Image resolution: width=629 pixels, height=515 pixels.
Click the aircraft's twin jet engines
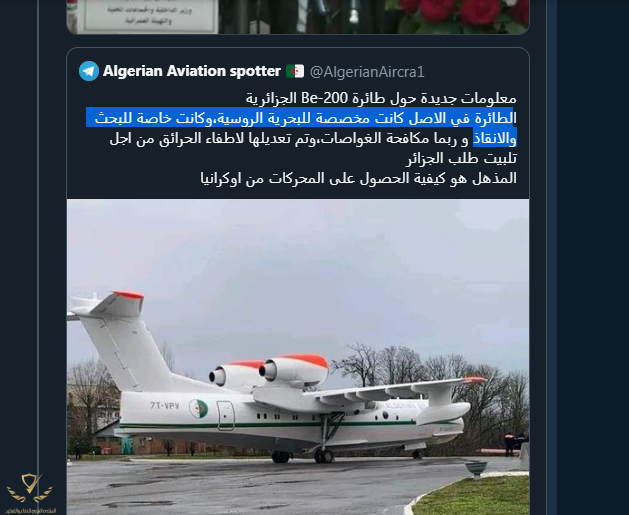tap(269, 371)
